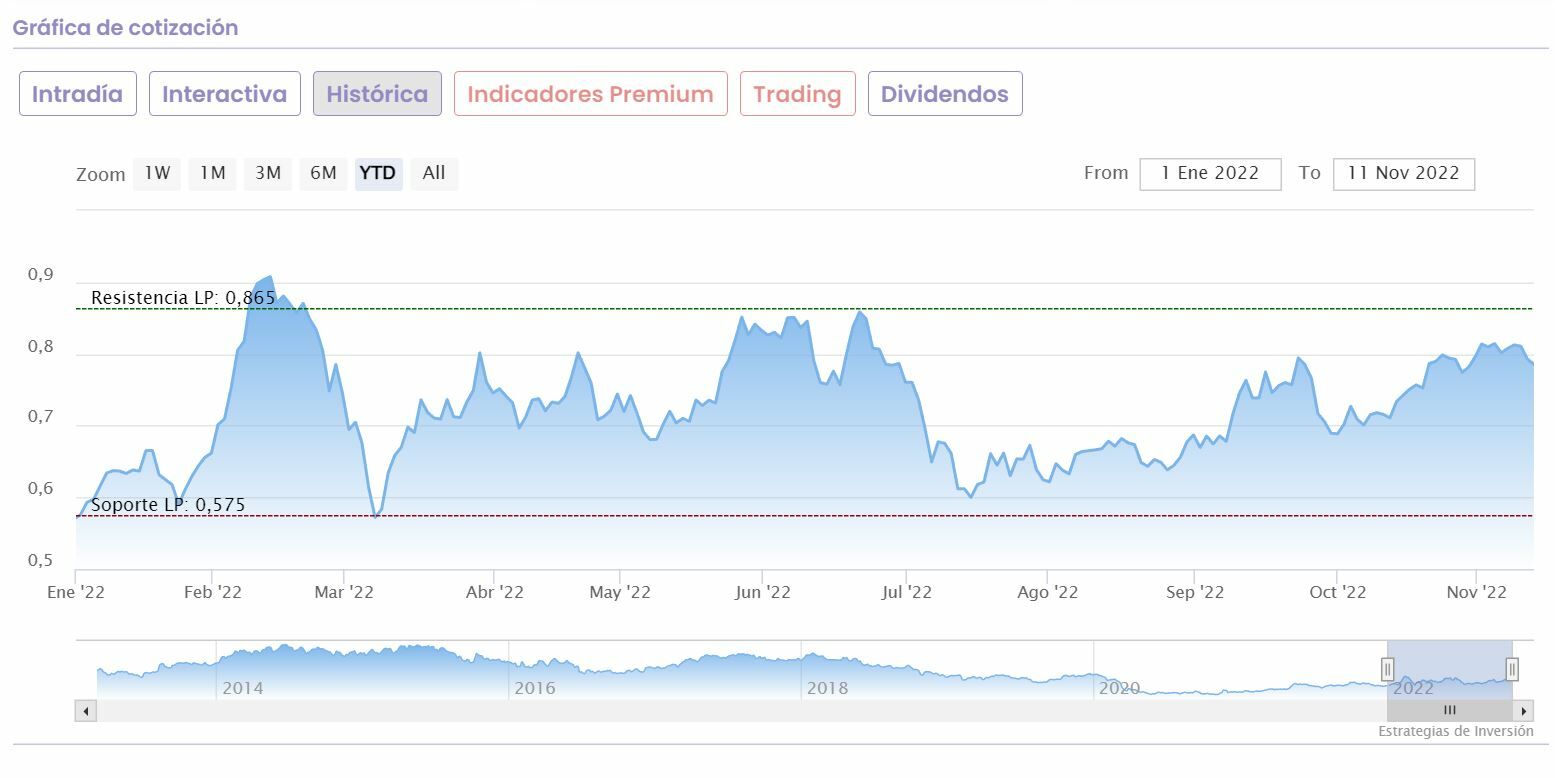The width and height of the screenshot is (1555, 778).
Task: Open the Estrategias de Inversión credit link
Action: click(1455, 731)
